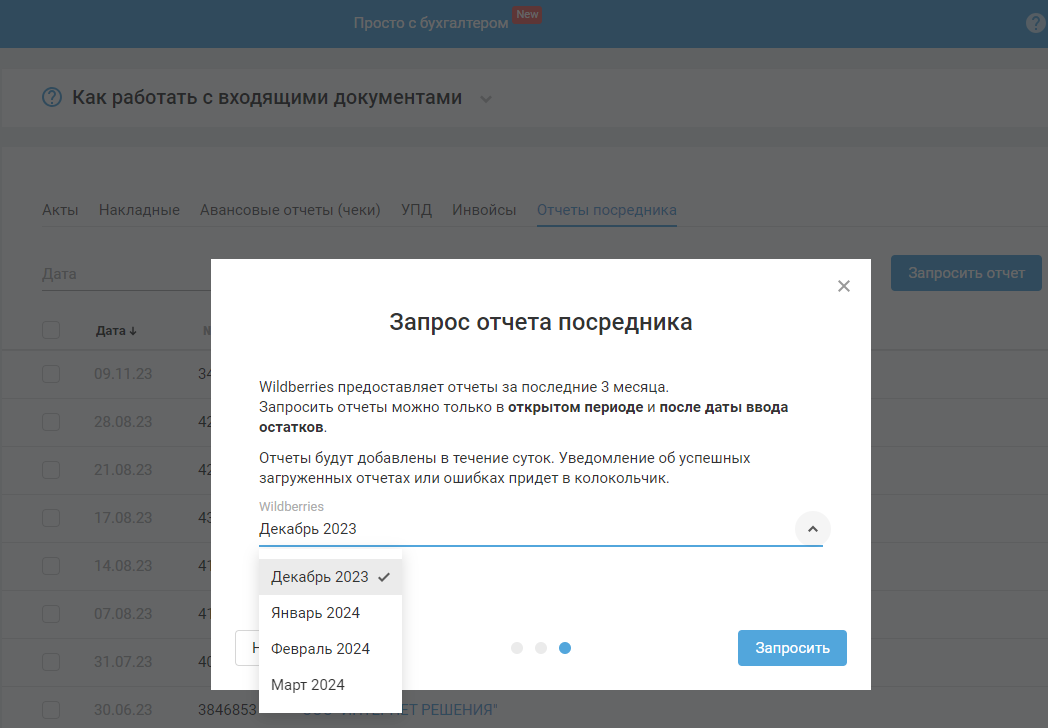Choose Март 2024 from the list

330,685
